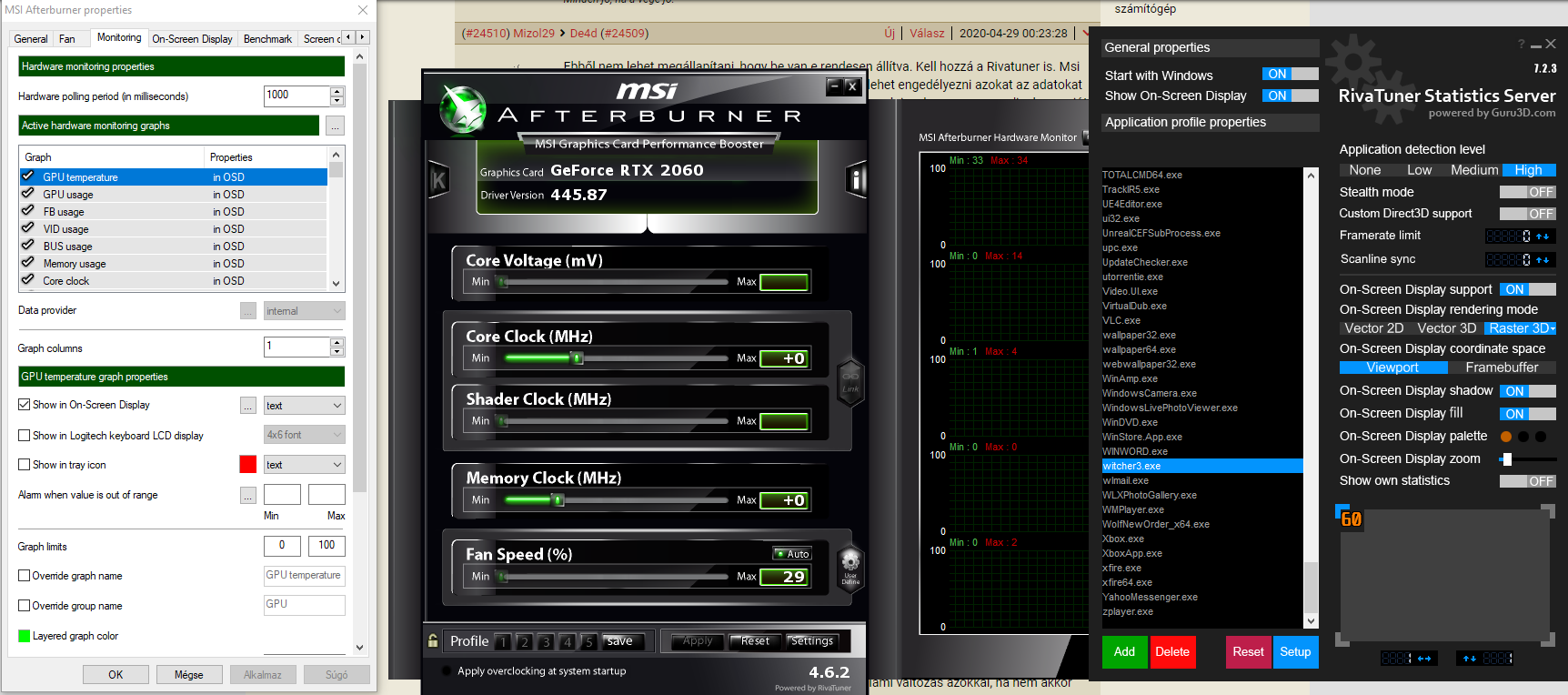This screenshot has width=1568, height=695.
Task: Switch to the General tab
Action: [31, 39]
